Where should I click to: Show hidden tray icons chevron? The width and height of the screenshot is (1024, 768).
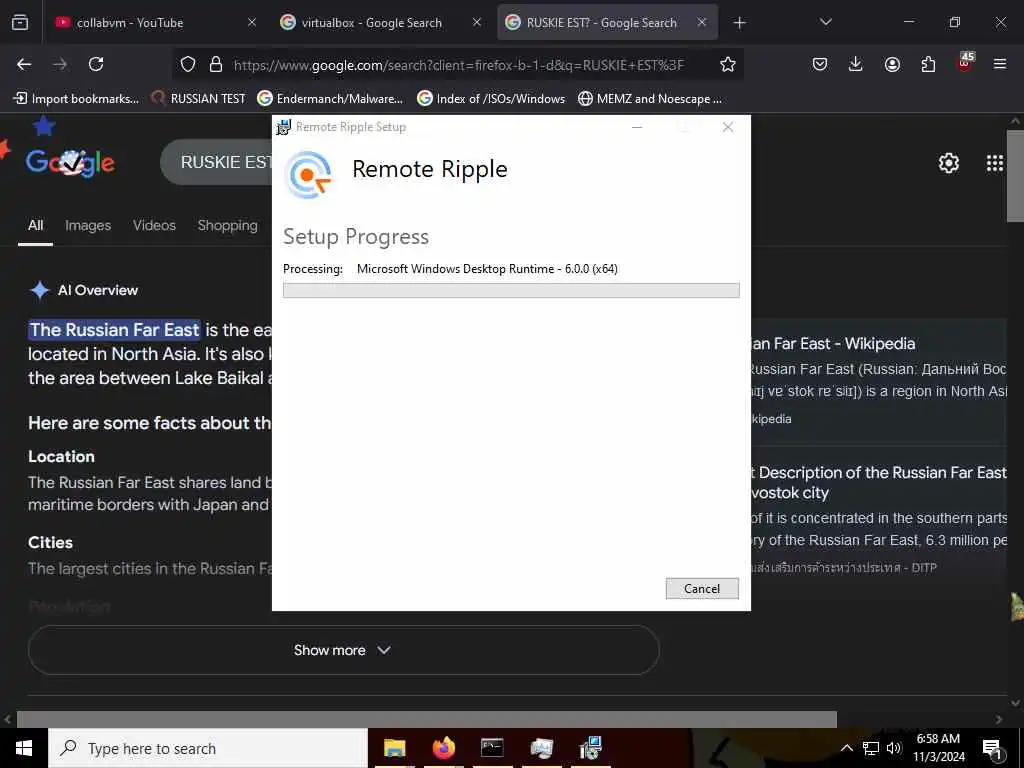pos(846,748)
